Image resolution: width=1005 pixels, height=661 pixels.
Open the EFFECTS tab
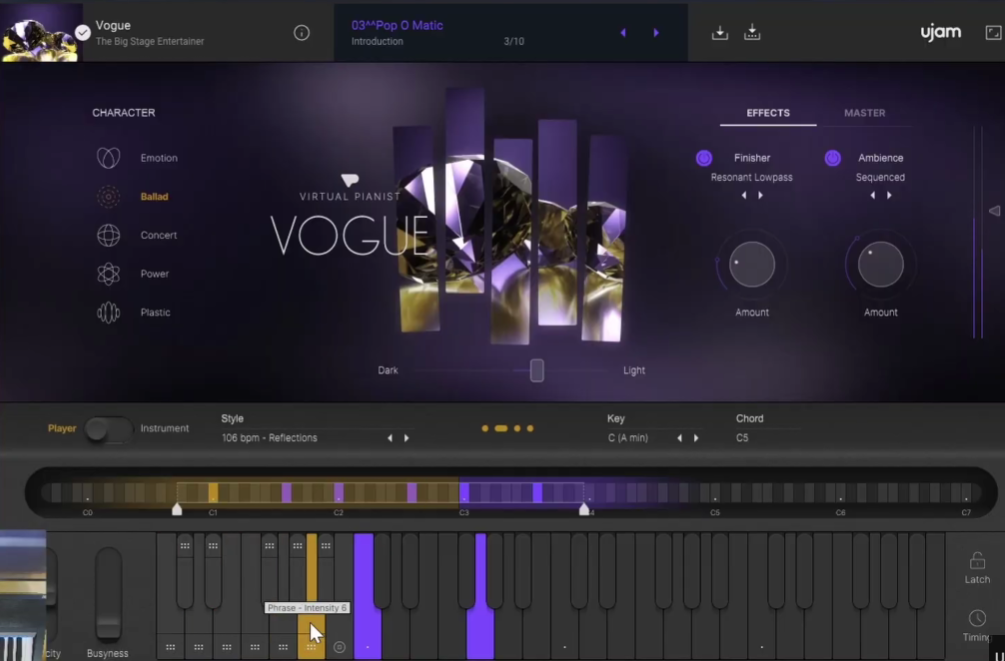767,113
